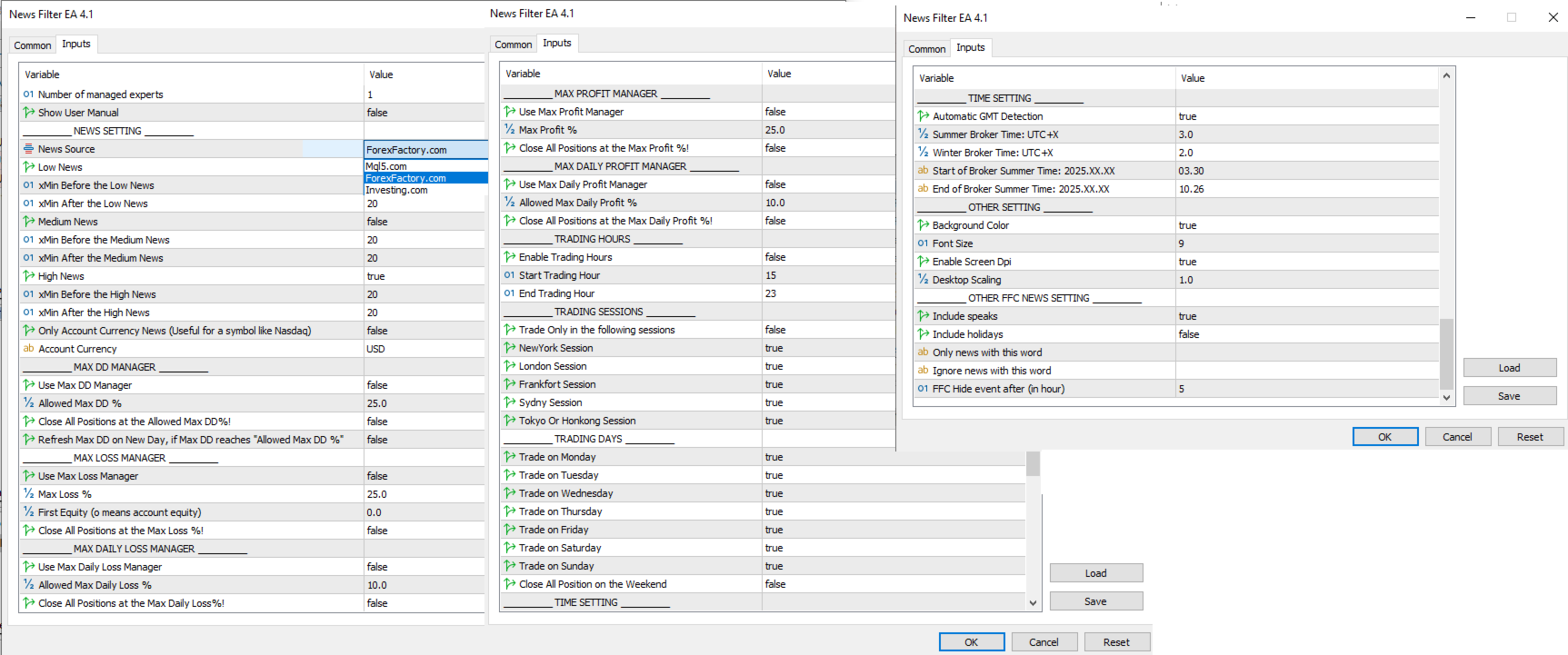The height and width of the screenshot is (655, 1568).
Task: Click the High News row icon
Action: [29, 276]
